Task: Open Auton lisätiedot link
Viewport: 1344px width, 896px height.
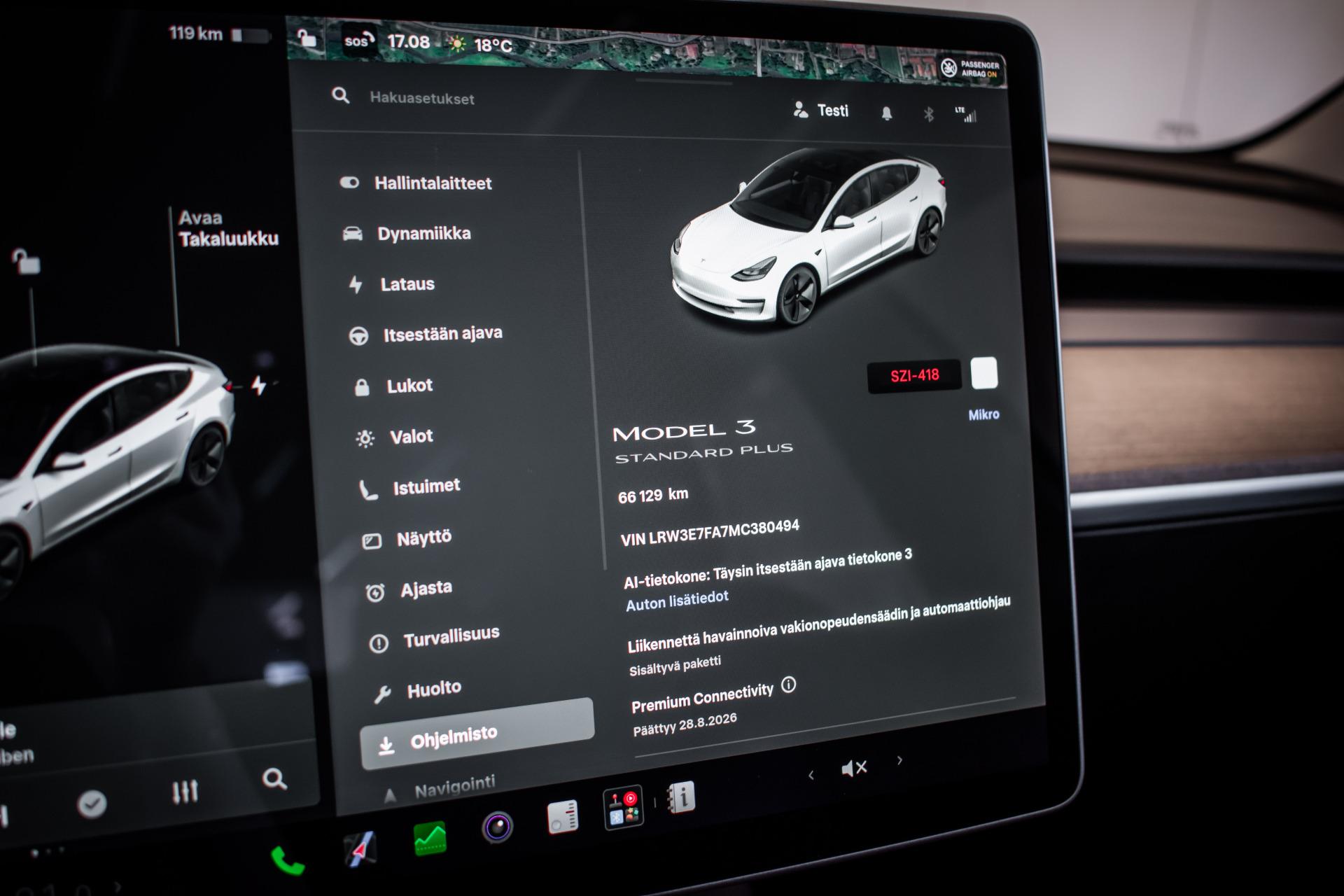Action: [677, 601]
